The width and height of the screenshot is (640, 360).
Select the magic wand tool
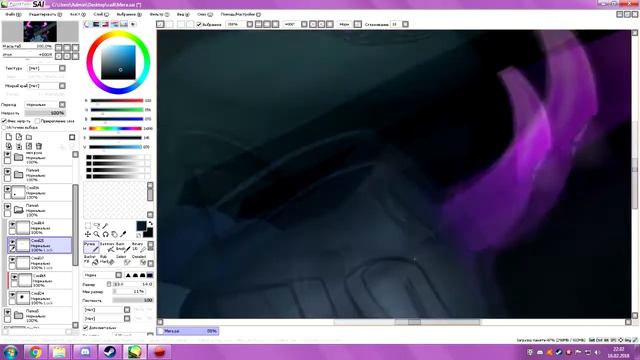[106, 226]
